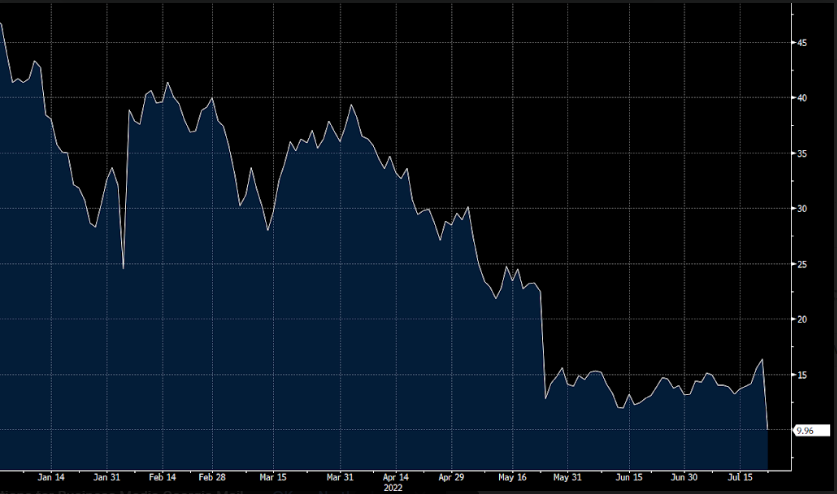The width and height of the screenshot is (837, 494).
Task: Click the Apr 14 date axis label
Action: point(397,477)
